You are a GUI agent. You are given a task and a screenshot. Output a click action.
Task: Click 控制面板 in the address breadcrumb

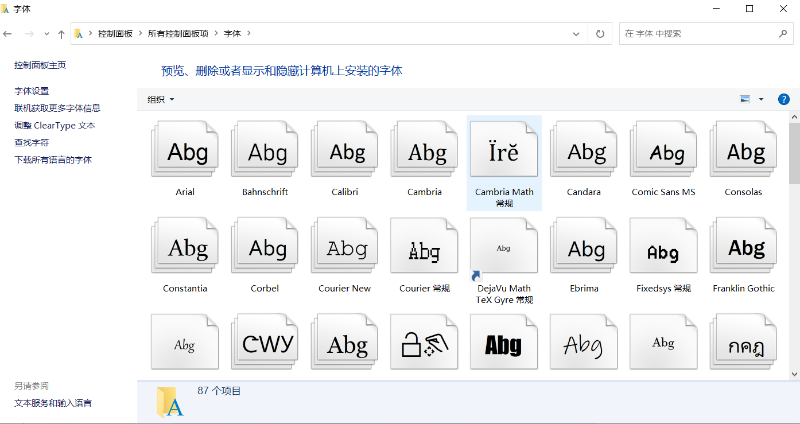(116, 33)
